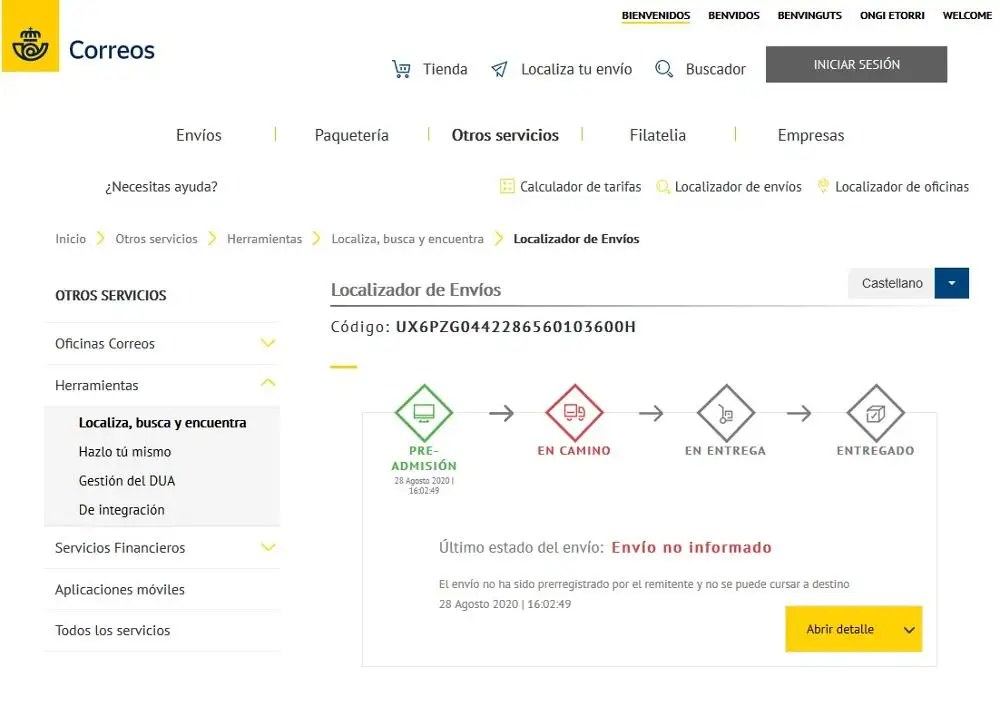
Task: Go to Herramientas breadcrumb
Action: point(265,239)
